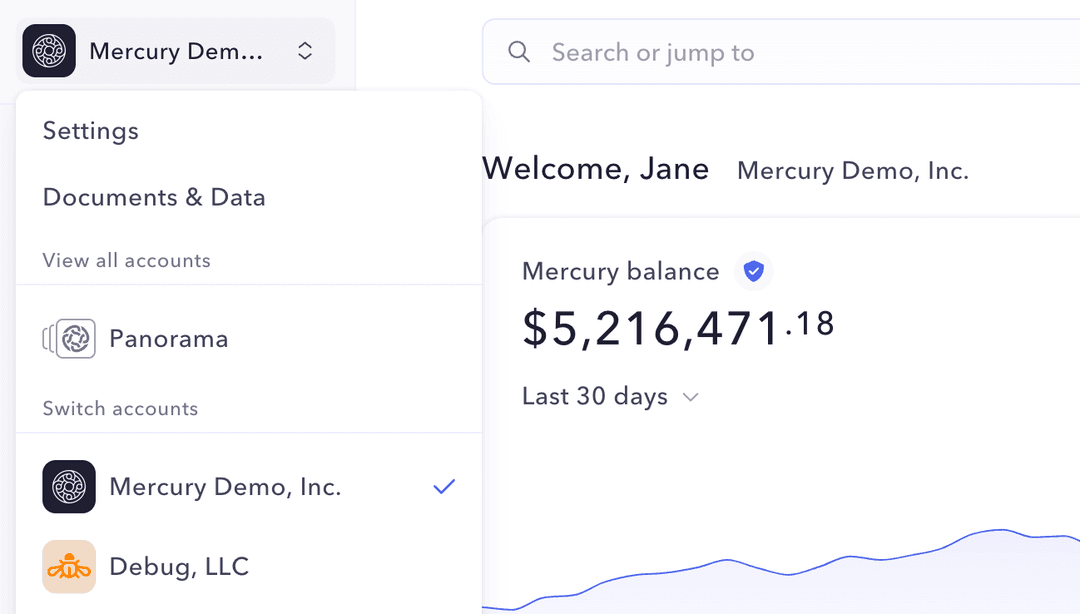Viewport: 1080px width, 614px height.
Task: Click the Panorama stacked-accounts icon
Action: click(69, 338)
